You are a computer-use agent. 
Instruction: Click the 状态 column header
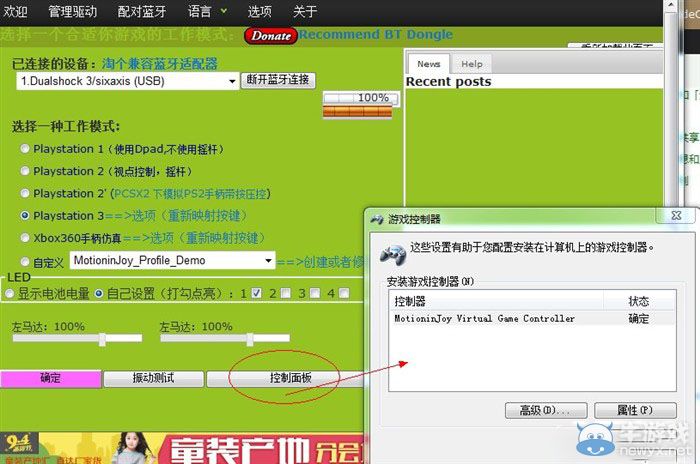click(639, 301)
